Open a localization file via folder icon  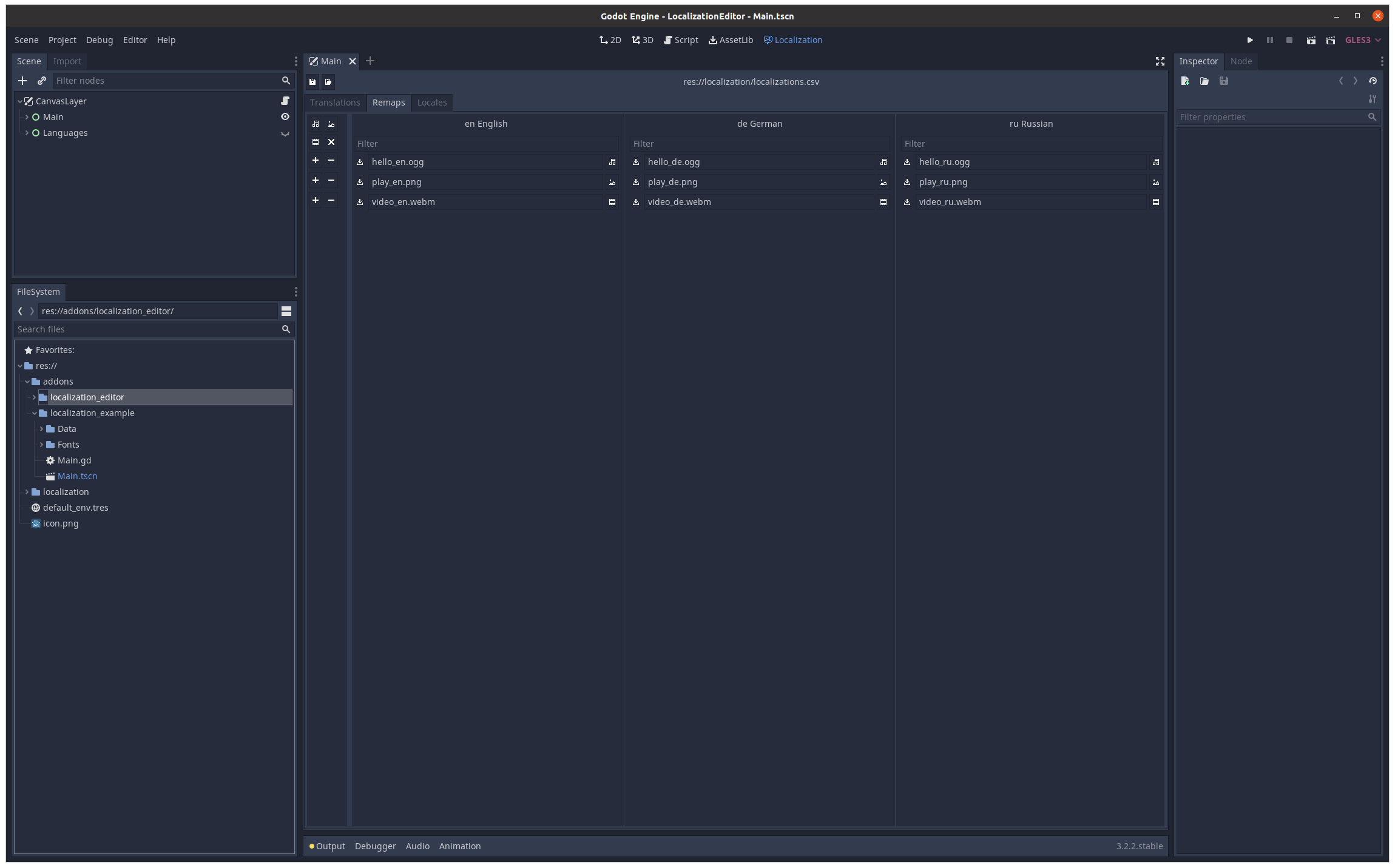(x=328, y=82)
